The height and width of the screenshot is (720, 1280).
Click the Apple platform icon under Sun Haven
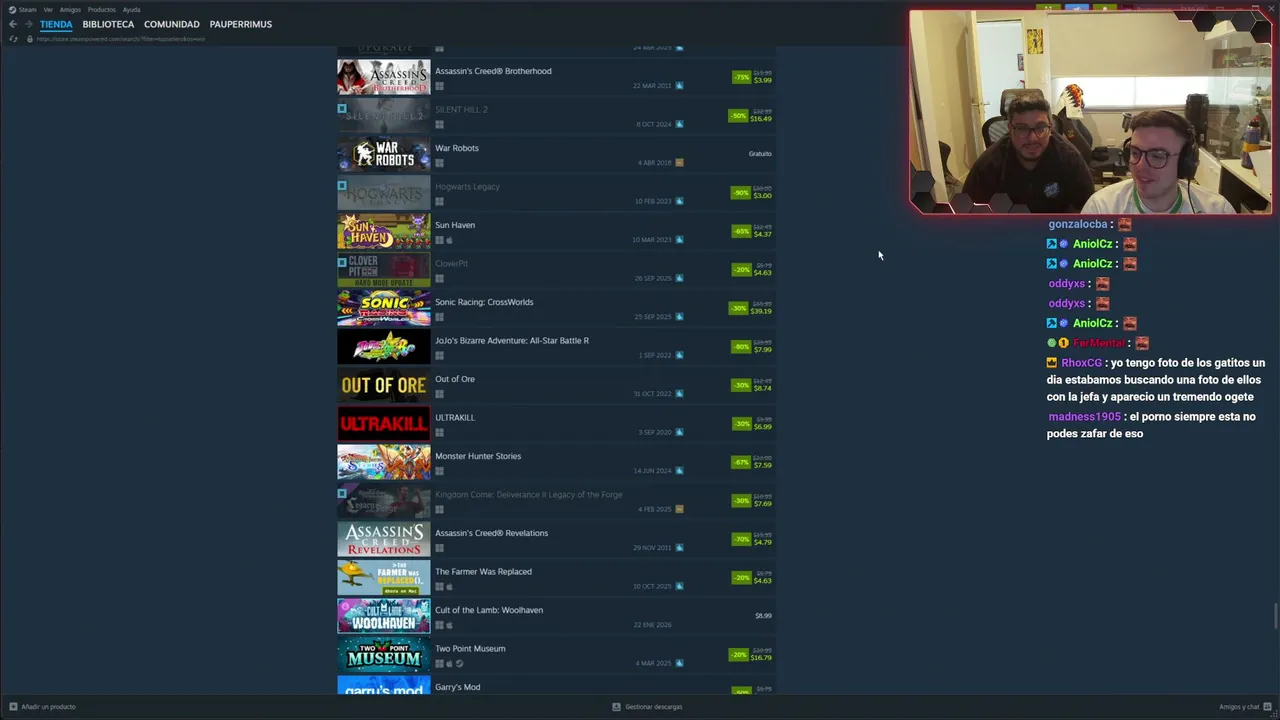(449, 240)
